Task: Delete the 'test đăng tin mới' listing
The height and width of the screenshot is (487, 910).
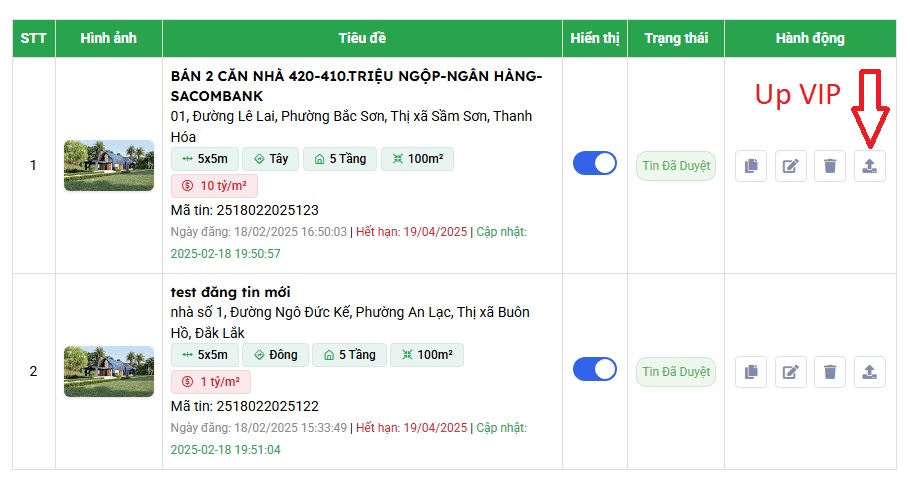Action: click(x=830, y=372)
